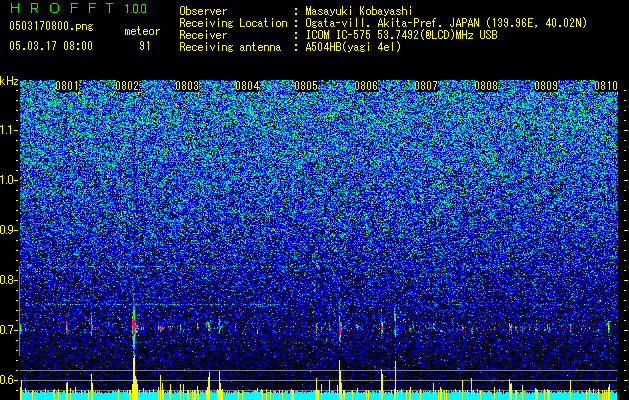
Task: Click the strong meteor echo after 0802
Action: tap(134, 327)
